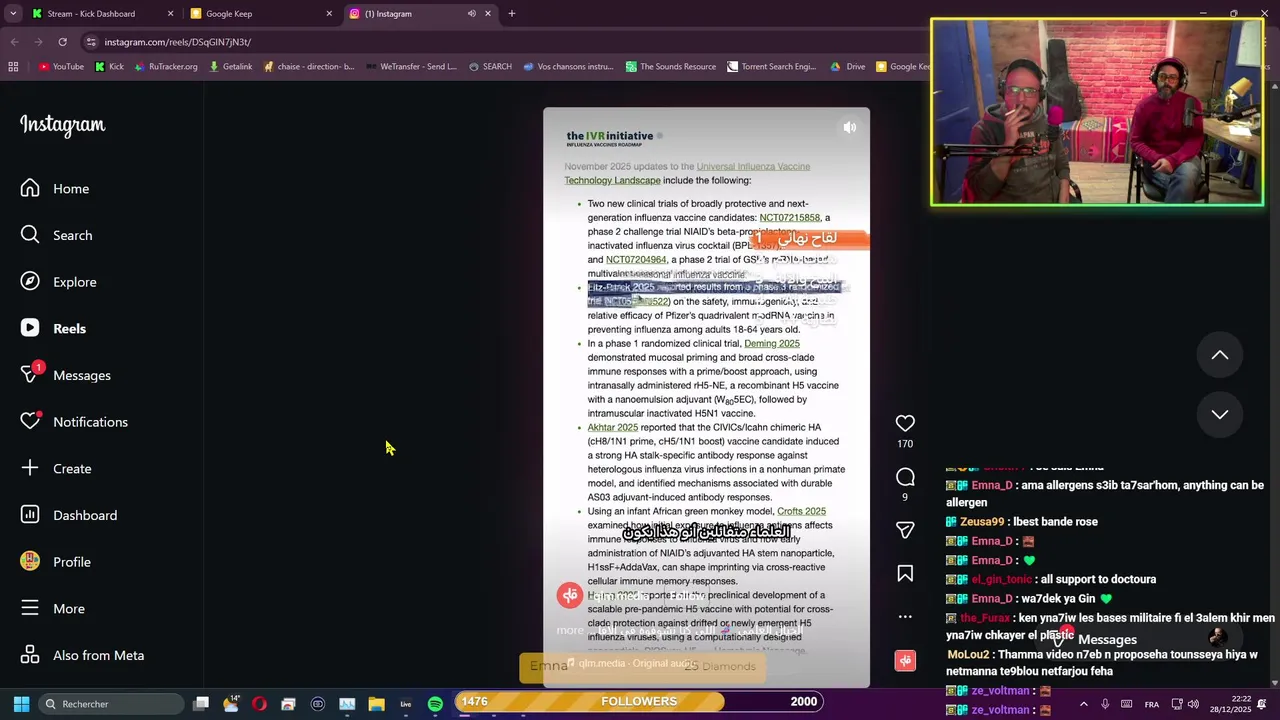The width and height of the screenshot is (1280, 720).
Task: Click Also from Meta
Action: [82, 655]
